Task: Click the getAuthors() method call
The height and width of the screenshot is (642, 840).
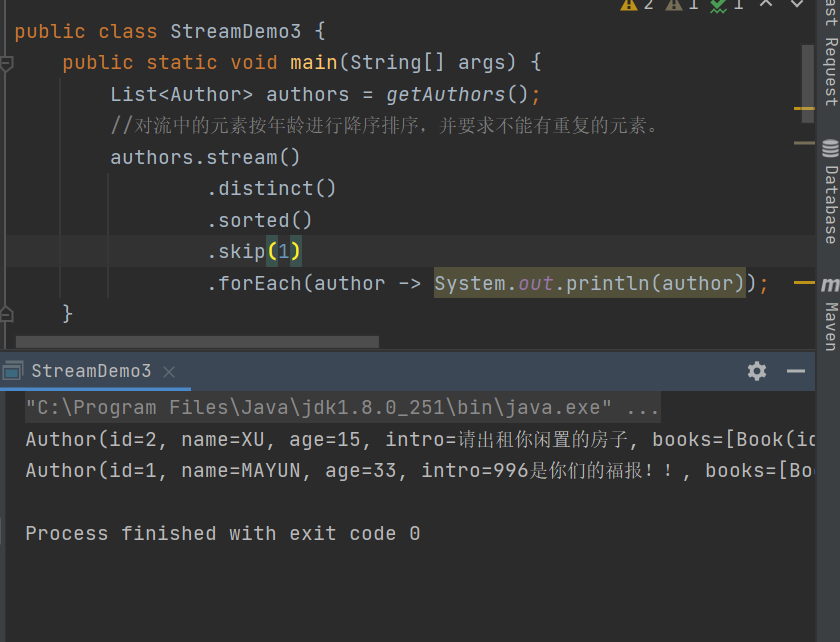Action: tap(457, 95)
